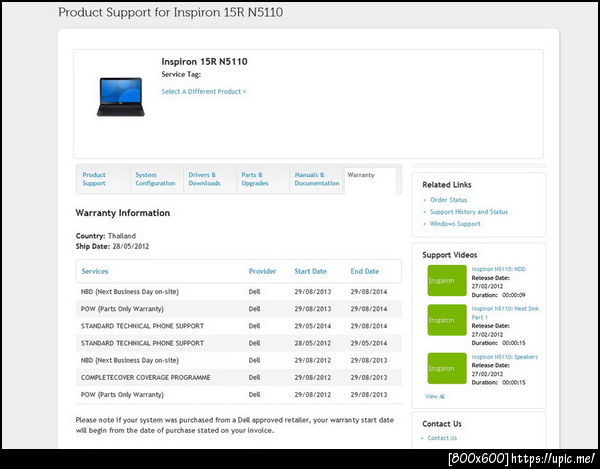Sort table by Provider column header
The height and width of the screenshot is (469, 600).
click(x=262, y=271)
